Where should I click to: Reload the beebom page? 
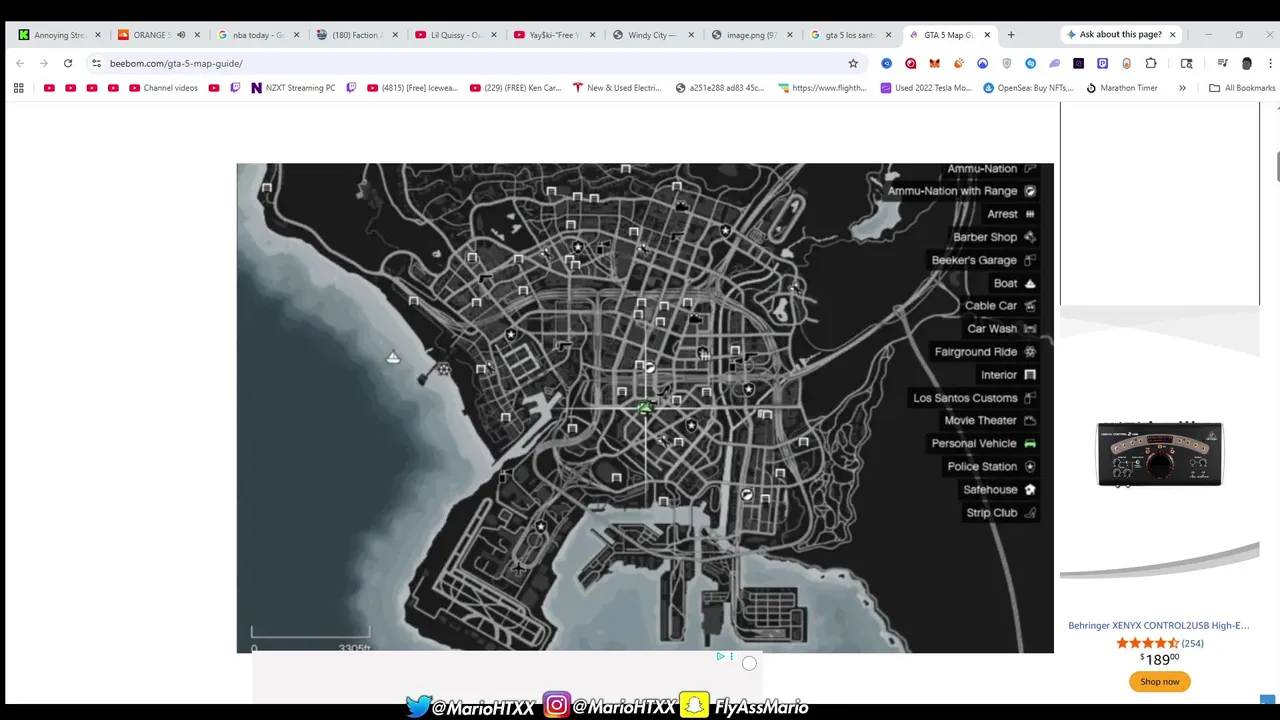(x=68, y=63)
